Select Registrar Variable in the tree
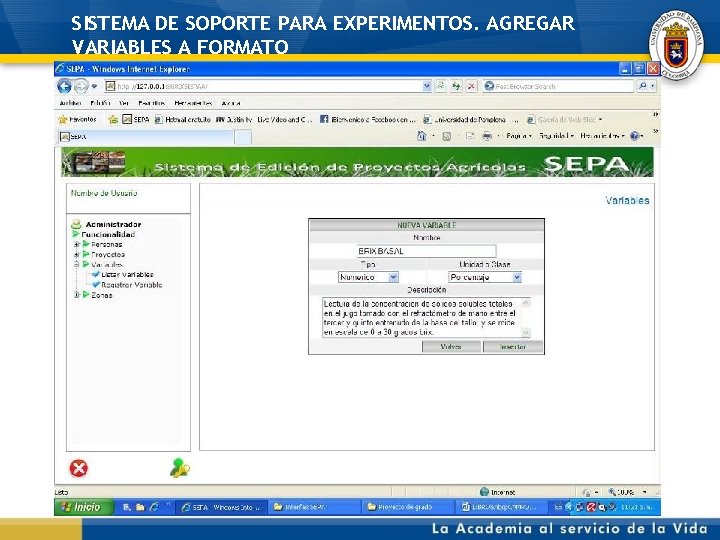 coord(132,285)
